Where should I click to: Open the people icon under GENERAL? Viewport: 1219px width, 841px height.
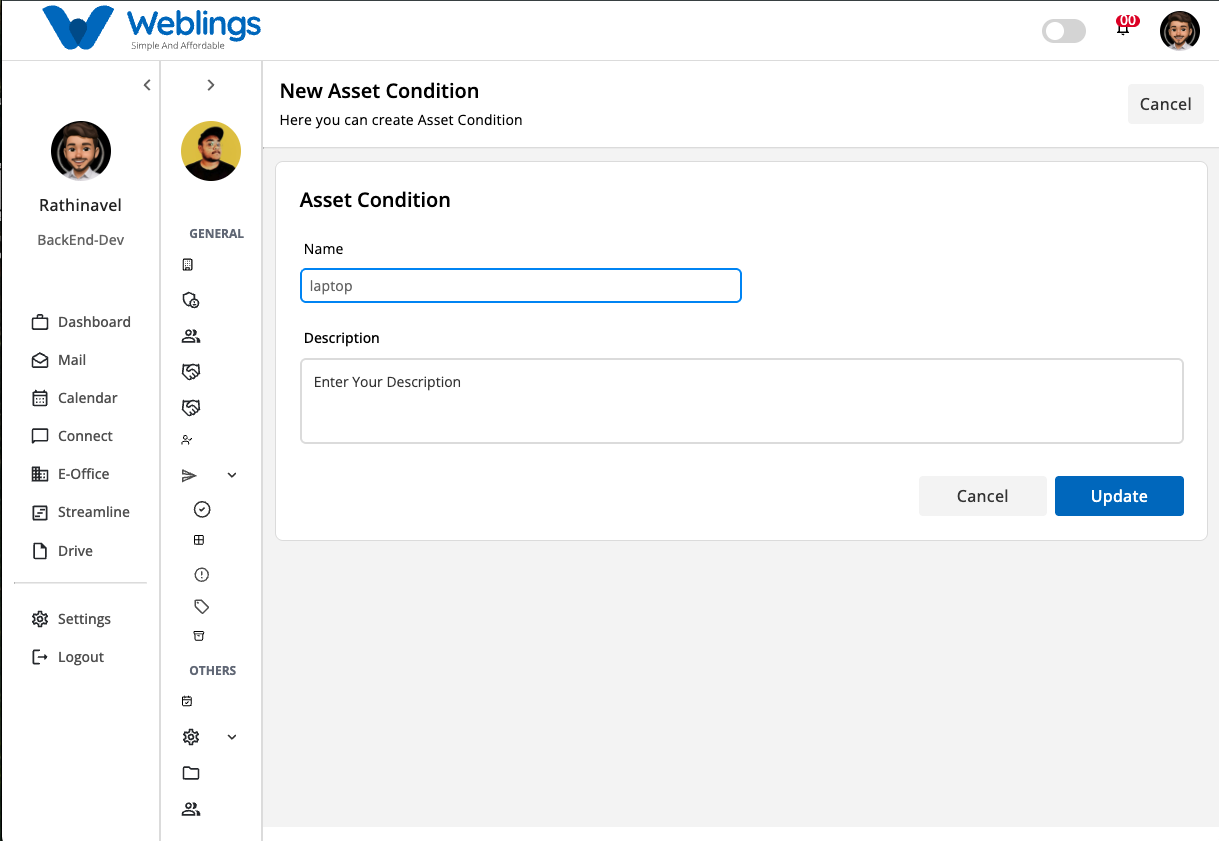pyautogui.click(x=191, y=336)
